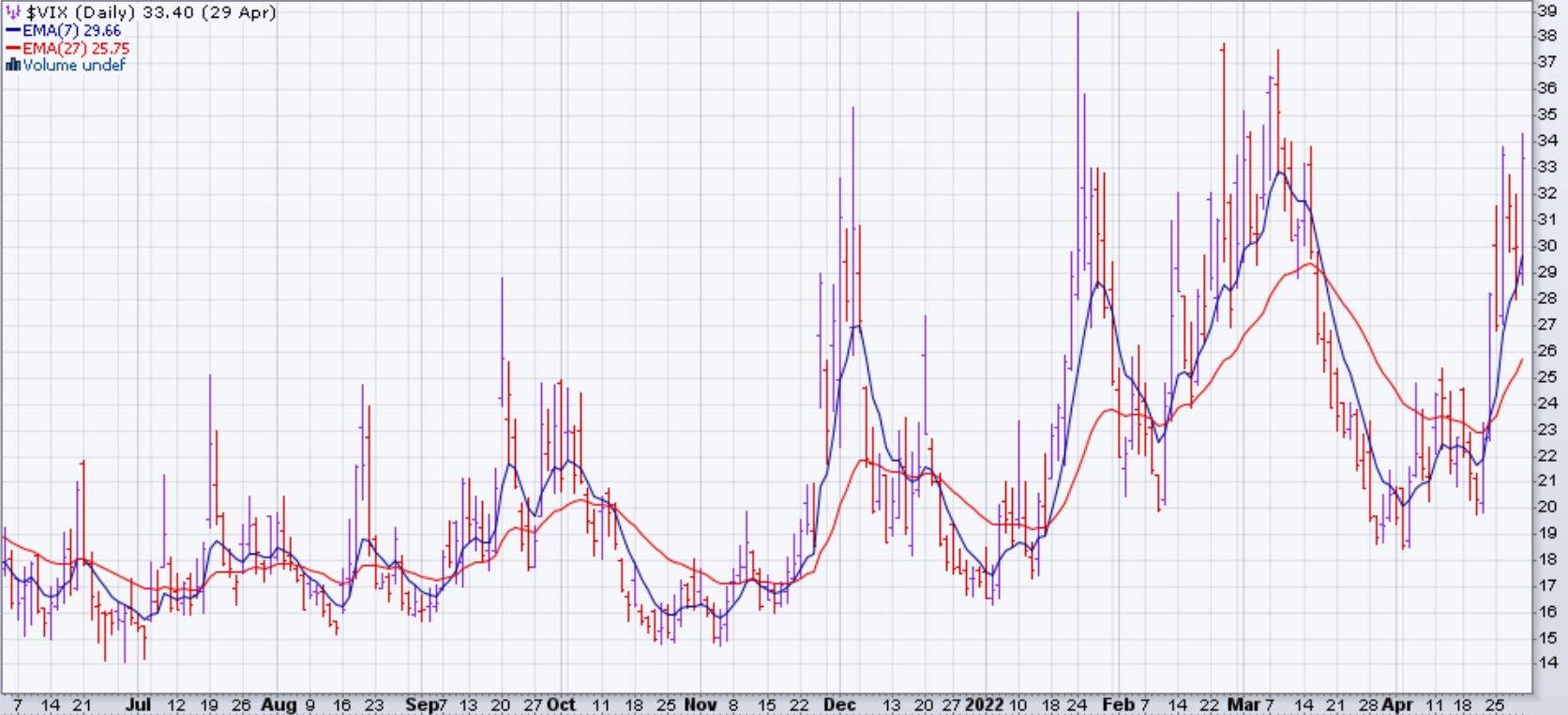Click the 39 value on price axis
Screen dimensions: 1568x715
pos(1546,10)
